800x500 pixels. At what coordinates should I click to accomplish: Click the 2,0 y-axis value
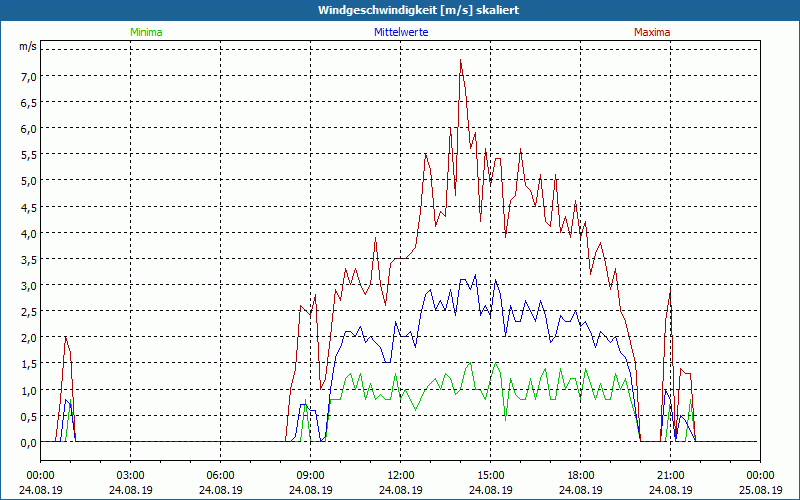29,337
